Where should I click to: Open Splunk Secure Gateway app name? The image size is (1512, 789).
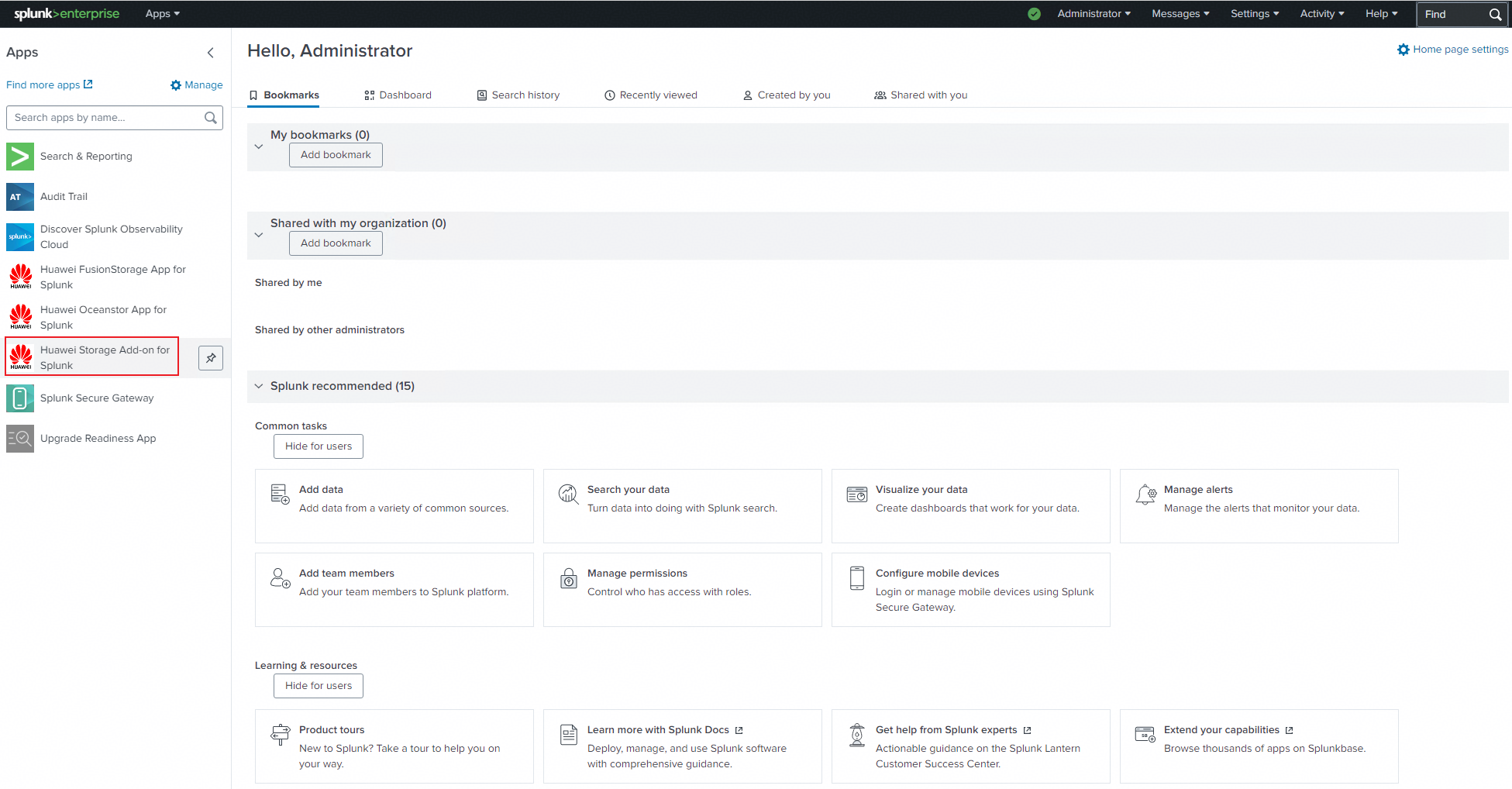[97, 398]
